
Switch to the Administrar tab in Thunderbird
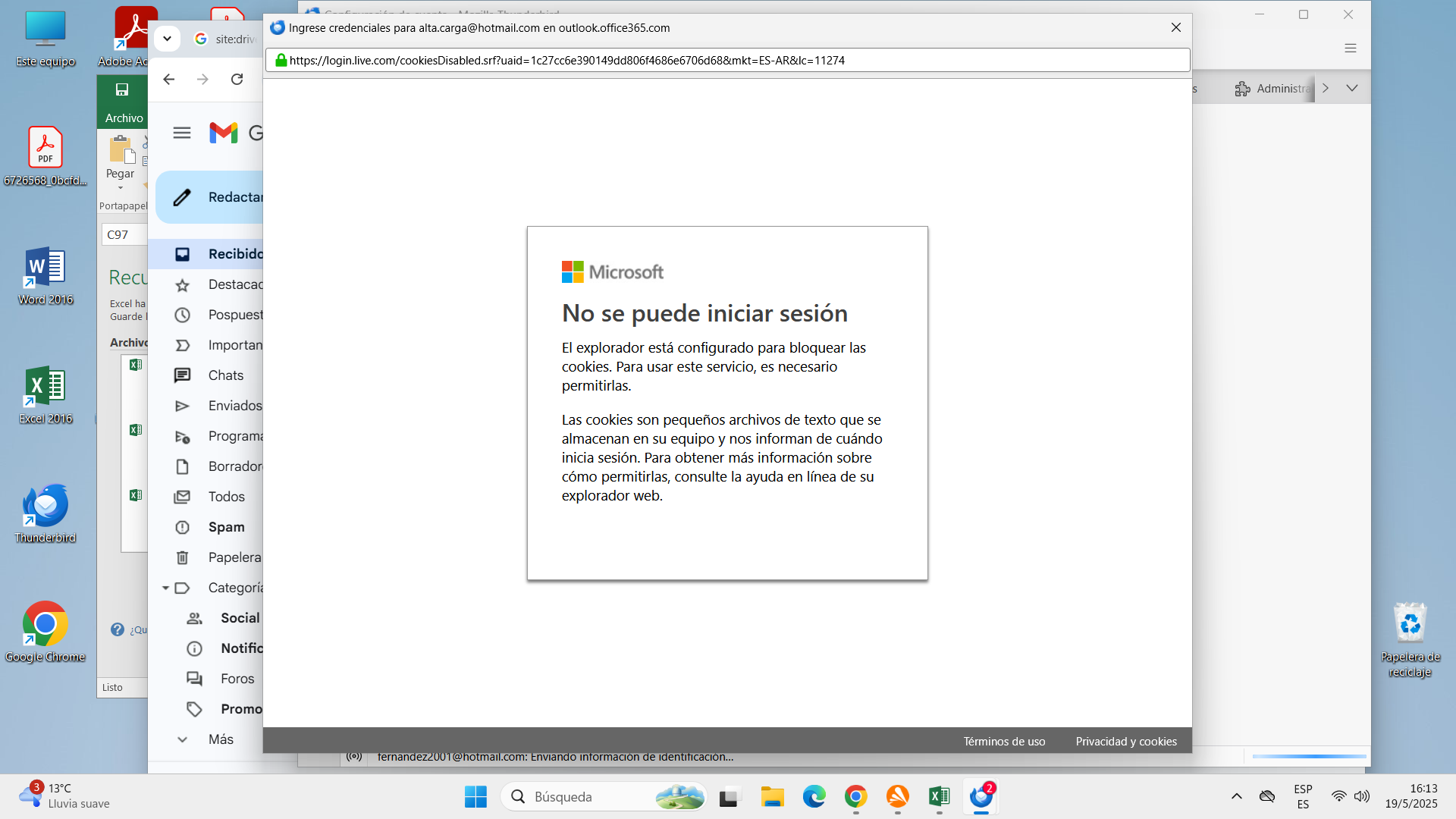point(1274,89)
